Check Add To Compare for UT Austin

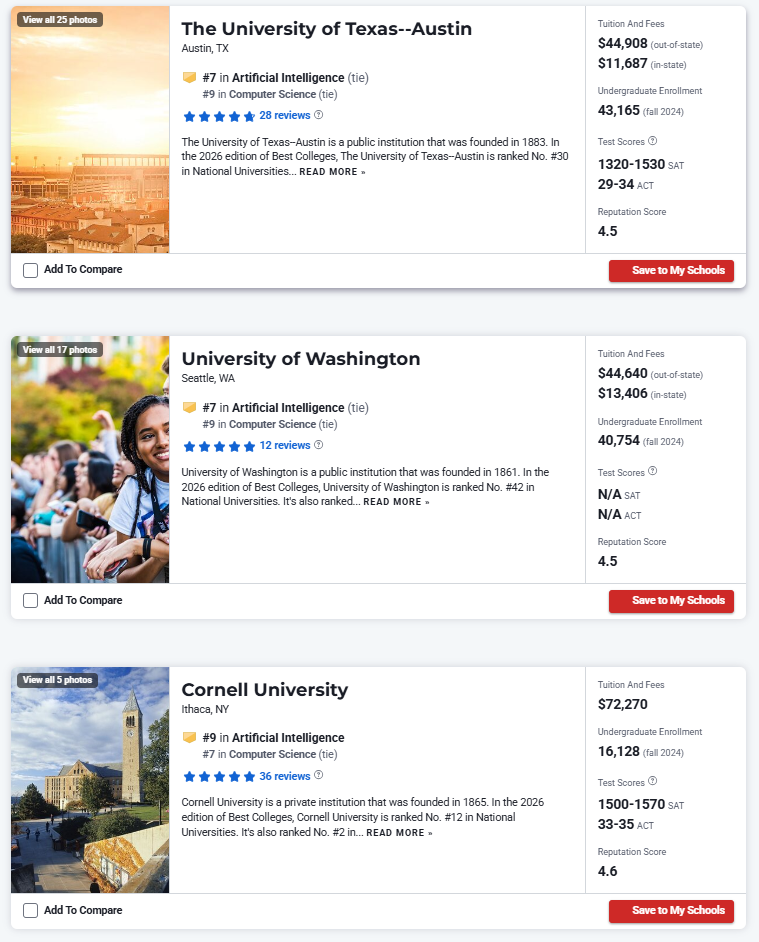(x=30, y=270)
